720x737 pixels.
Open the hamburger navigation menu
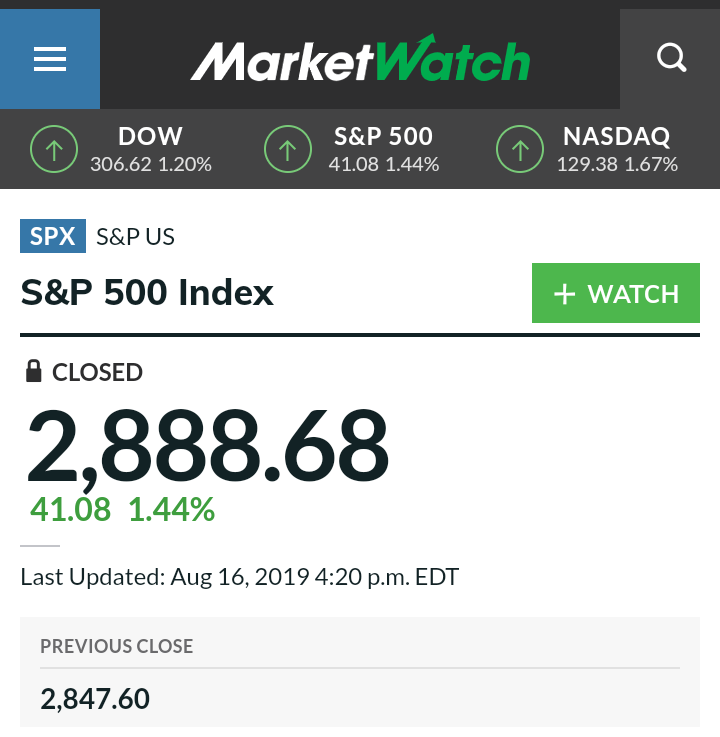[x=50, y=59]
